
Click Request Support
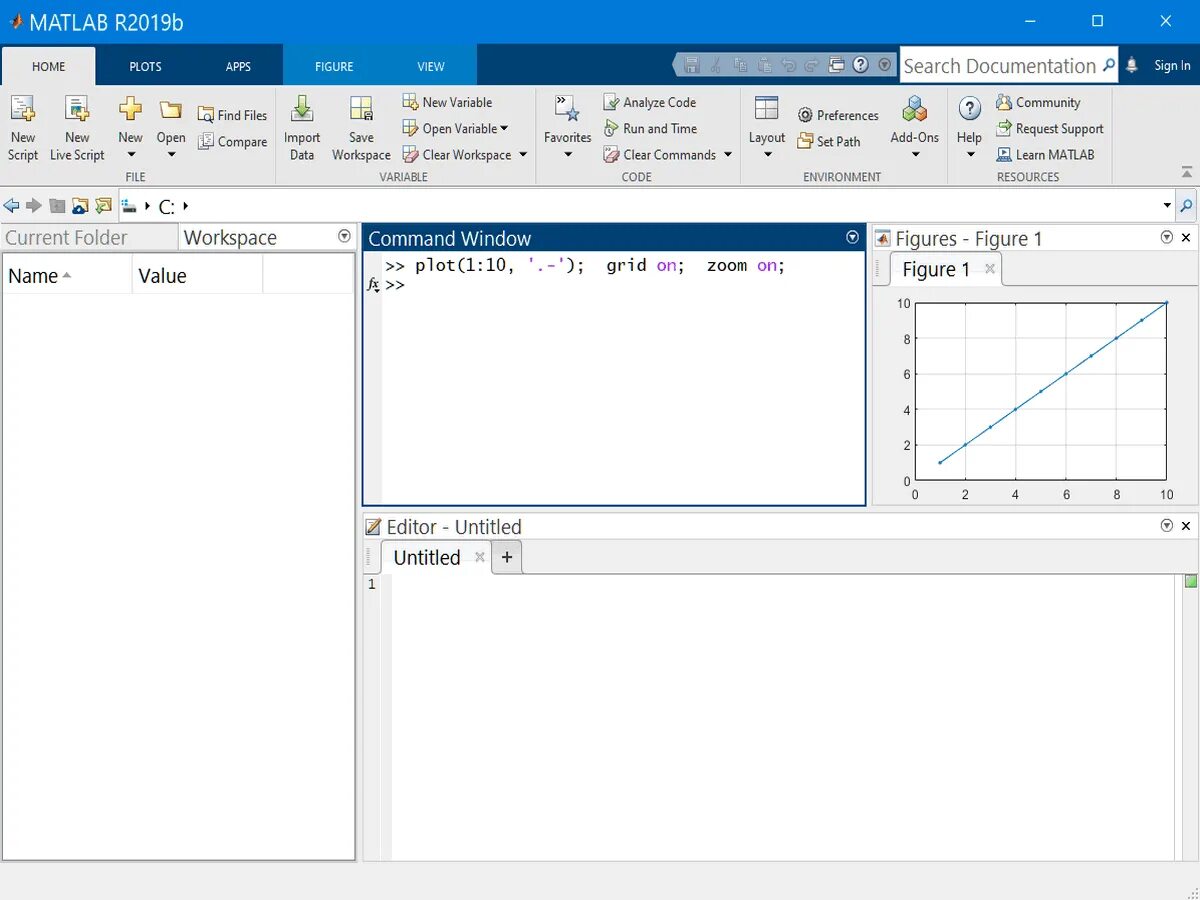tap(1050, 128)
